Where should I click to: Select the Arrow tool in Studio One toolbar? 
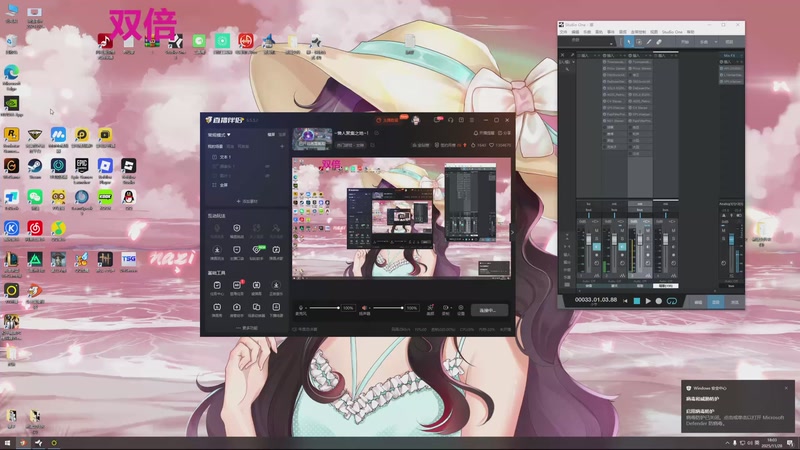629,42
